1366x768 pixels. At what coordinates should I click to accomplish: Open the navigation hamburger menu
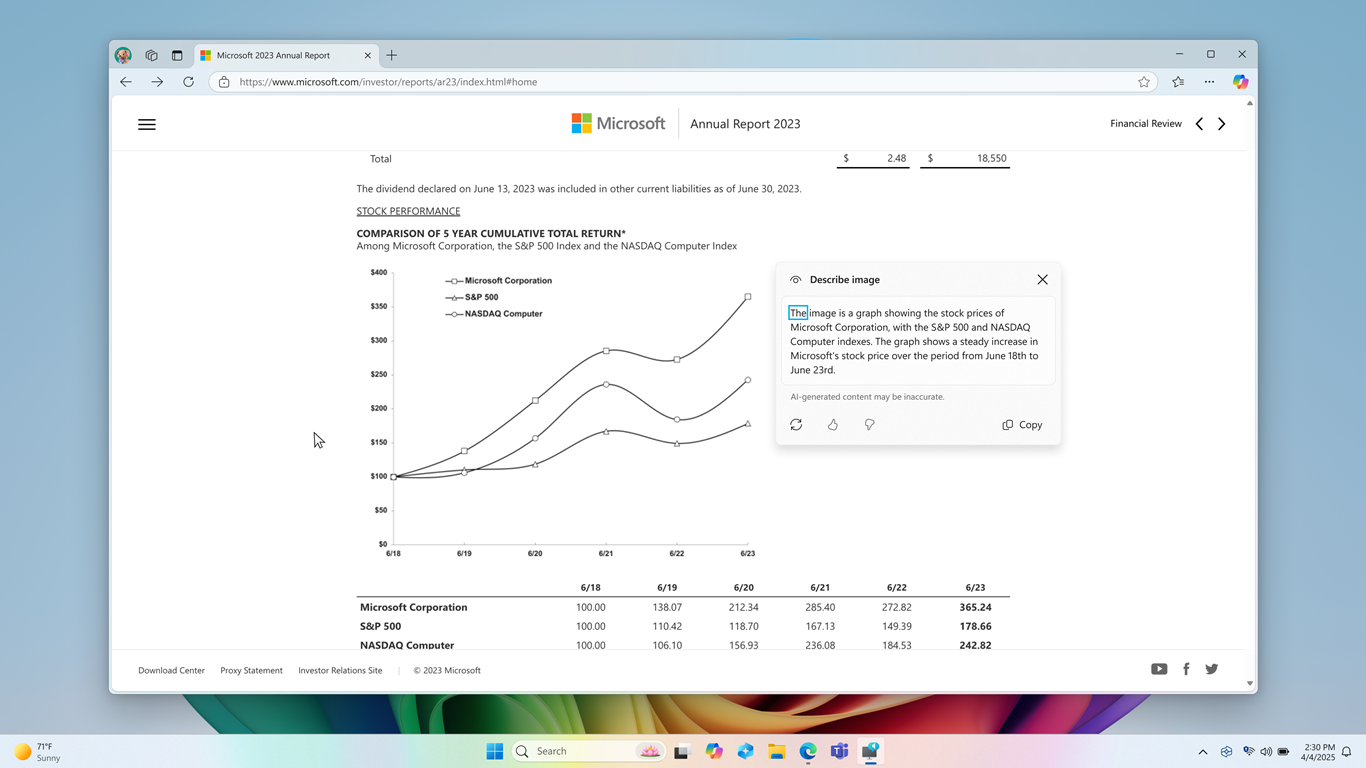[x=147, y=124]
